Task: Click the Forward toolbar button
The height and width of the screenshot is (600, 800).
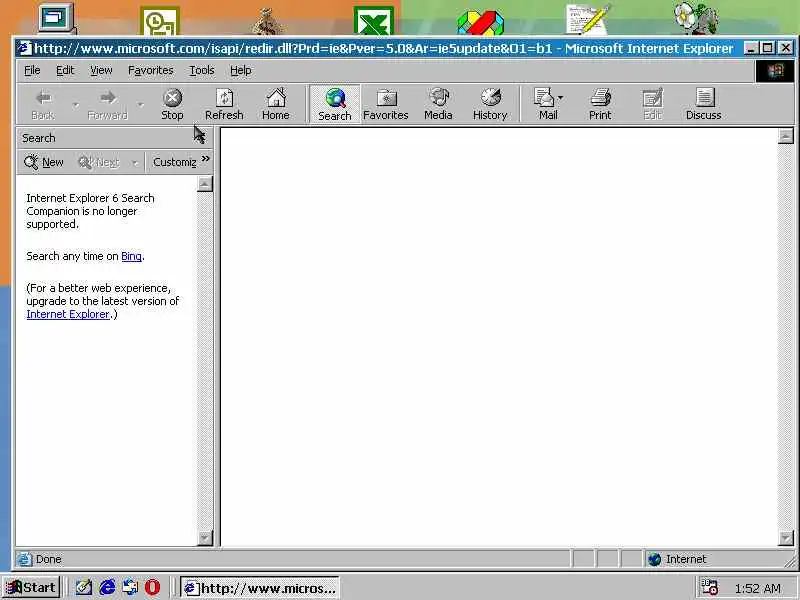Action: coord(108,105)
